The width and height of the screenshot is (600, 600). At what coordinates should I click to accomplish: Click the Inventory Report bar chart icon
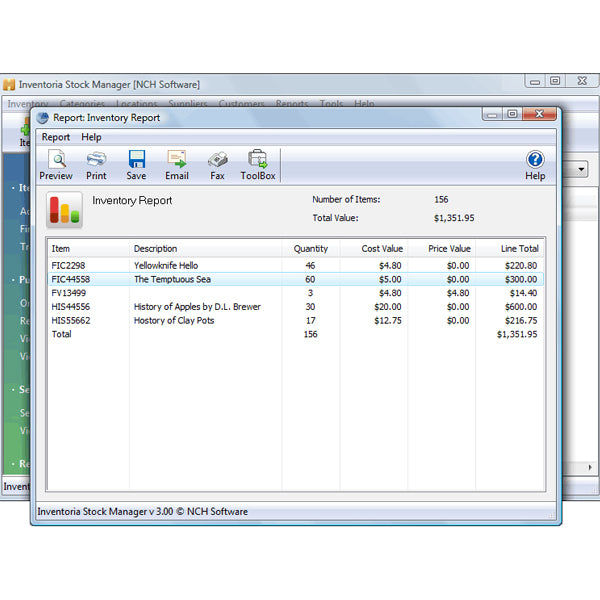[x=64, y=210]
